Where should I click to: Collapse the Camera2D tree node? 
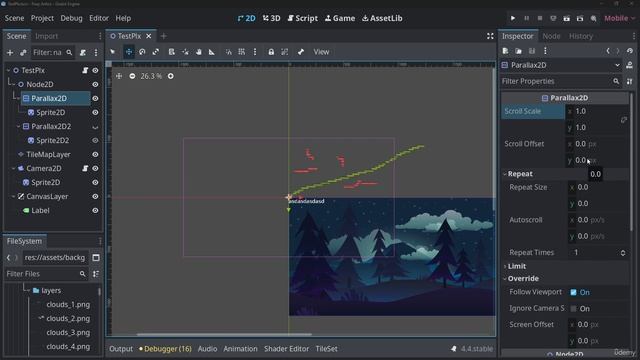13,168
